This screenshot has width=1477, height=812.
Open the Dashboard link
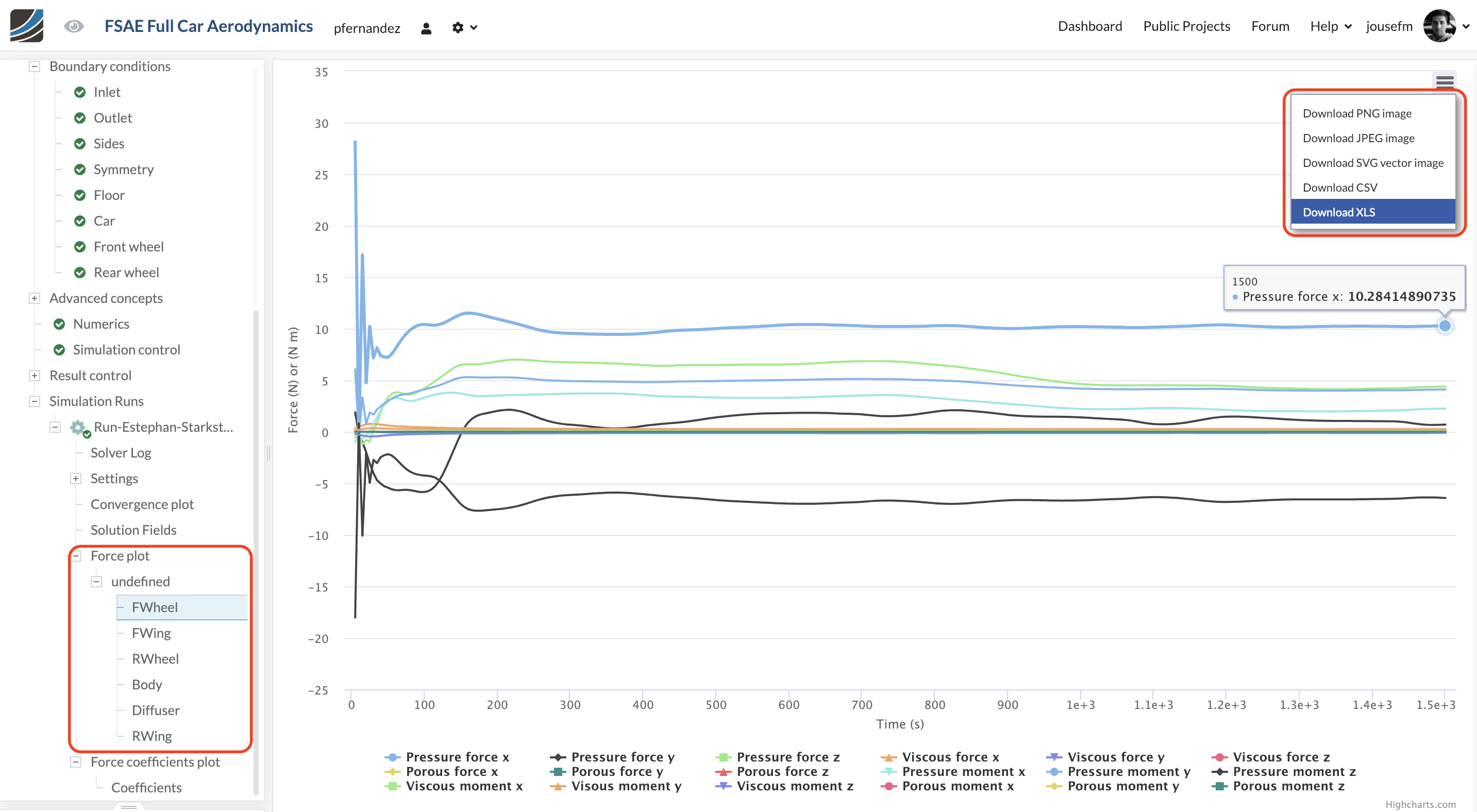[x=1089, y=26]
